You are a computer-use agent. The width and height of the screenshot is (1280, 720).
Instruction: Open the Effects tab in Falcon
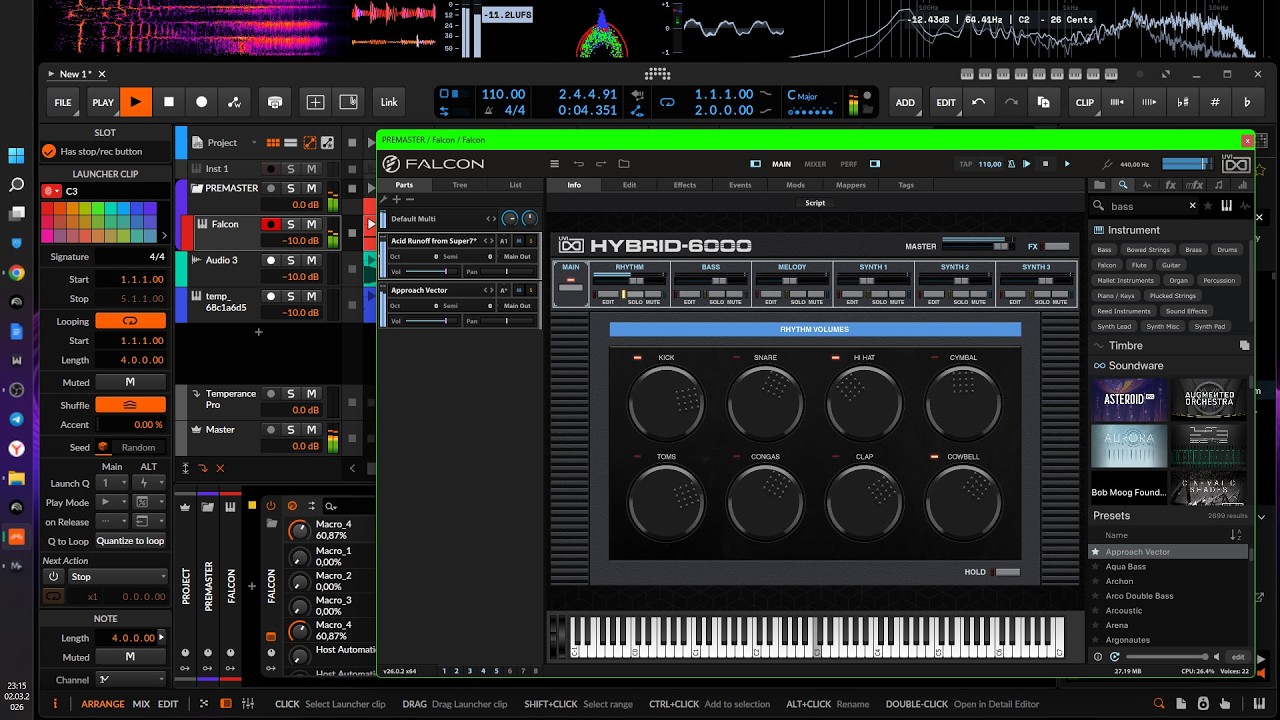tap(685, 185)
